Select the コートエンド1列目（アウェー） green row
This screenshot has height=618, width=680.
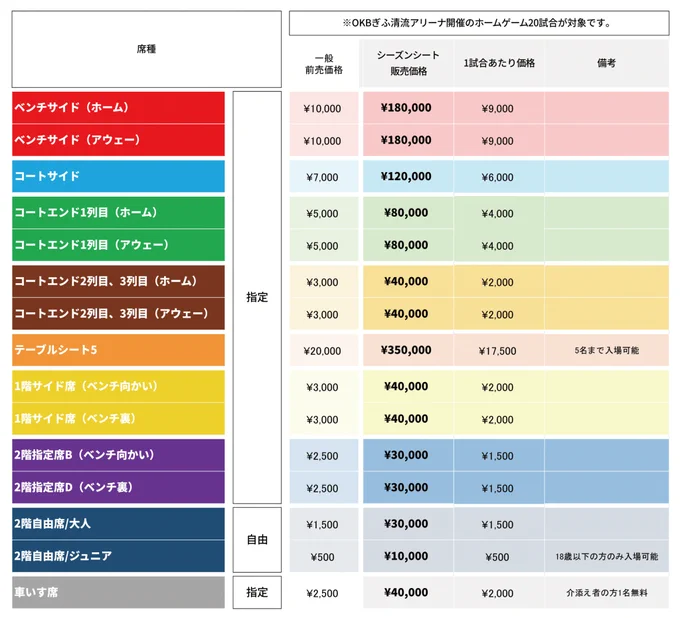(x=118, y=245)
